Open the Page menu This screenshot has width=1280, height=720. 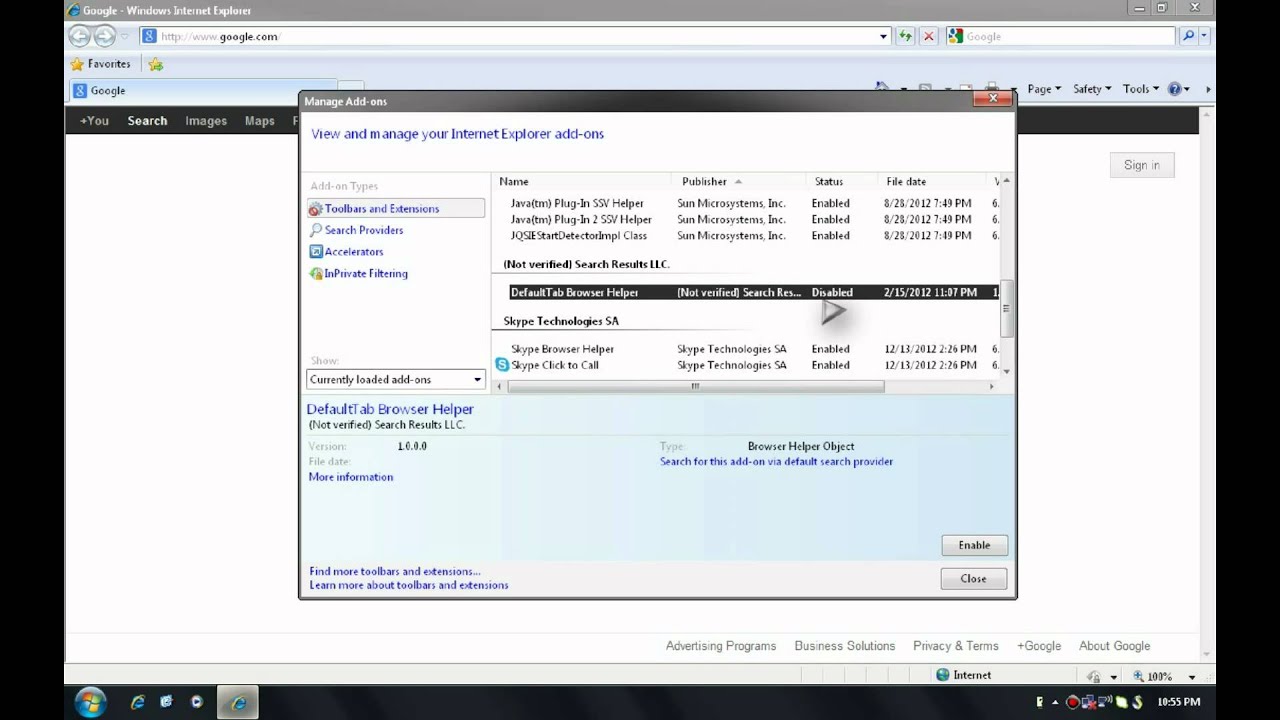pyautogui.click(x=1043, y=89)
